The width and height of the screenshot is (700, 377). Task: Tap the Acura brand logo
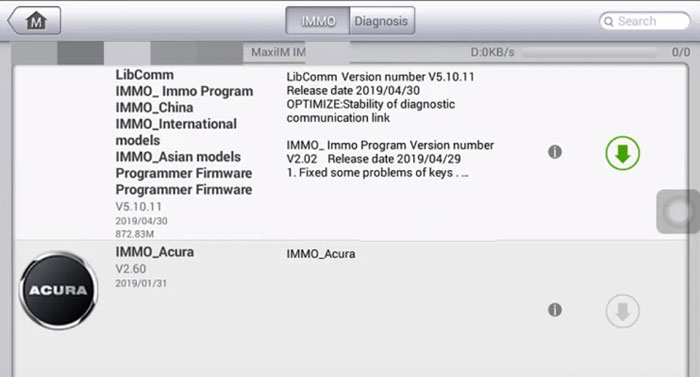click(58, 290)
